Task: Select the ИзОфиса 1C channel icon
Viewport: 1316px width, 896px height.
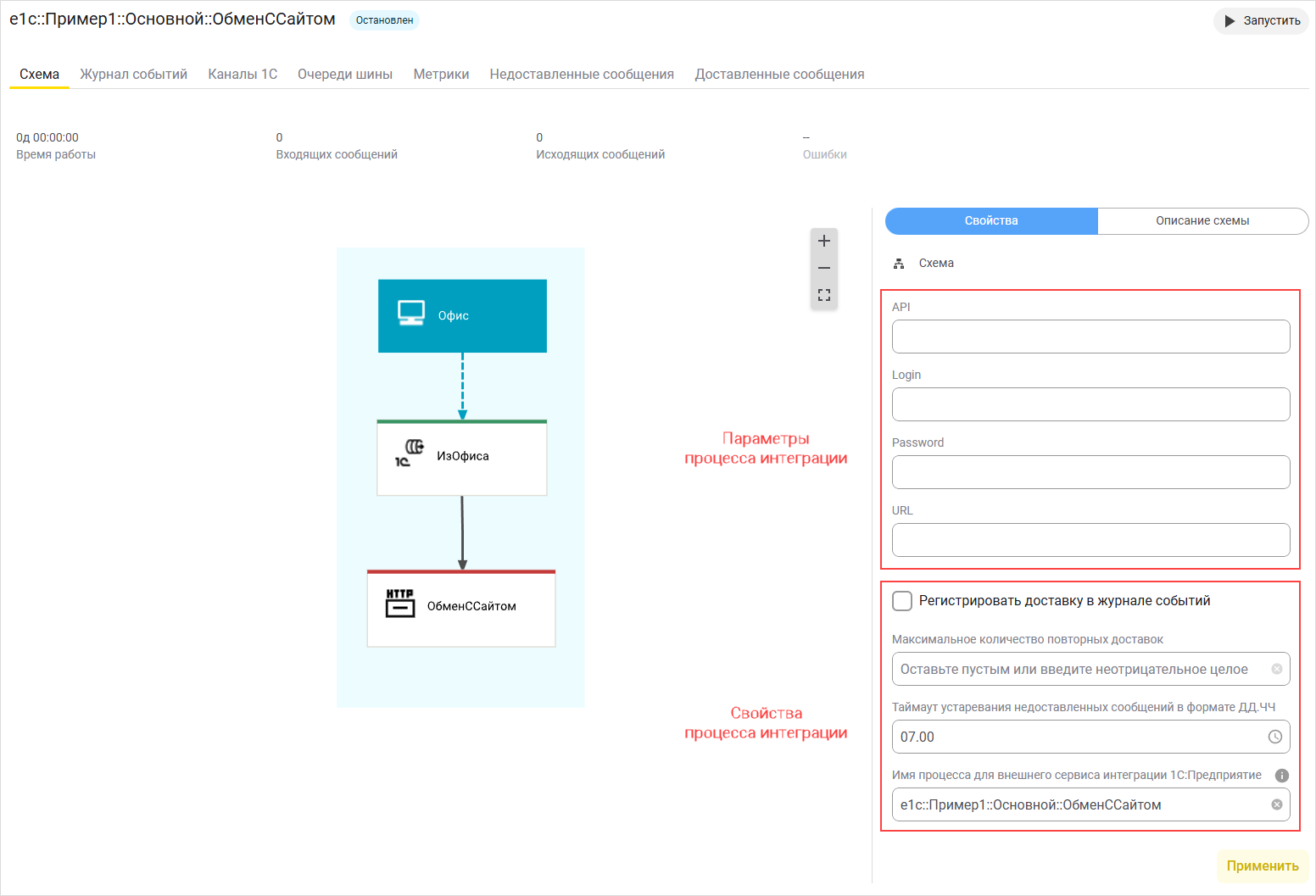Action: tap(409, 454)
